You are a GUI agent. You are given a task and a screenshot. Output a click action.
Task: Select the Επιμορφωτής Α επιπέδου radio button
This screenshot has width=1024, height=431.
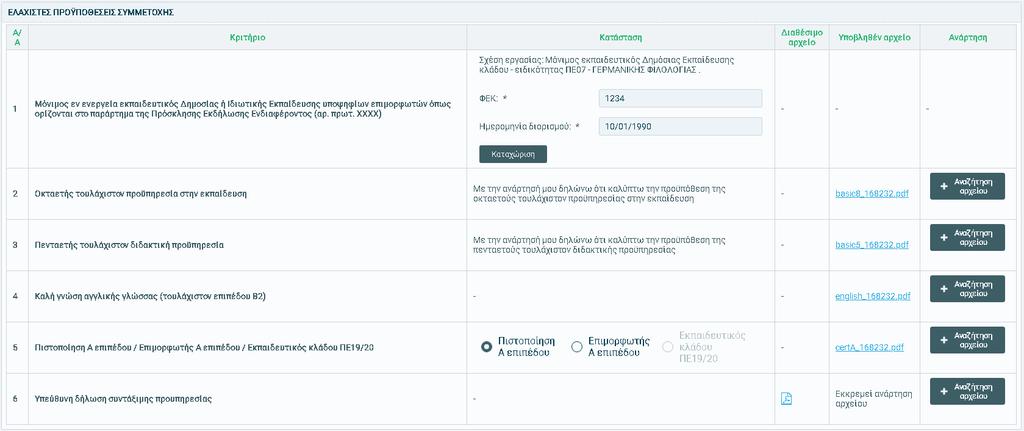point(577,347)
